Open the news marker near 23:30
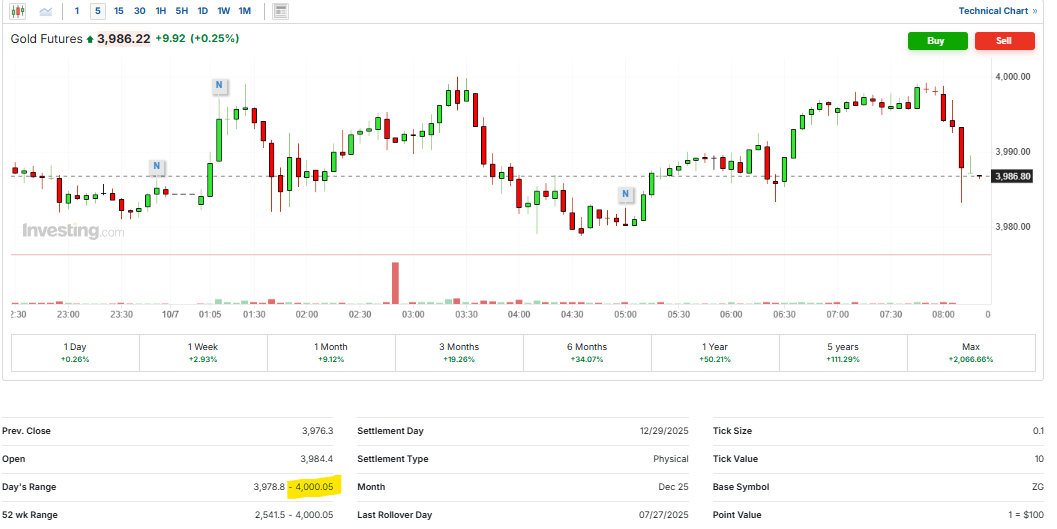Viewport: 1057px width, 529px height. 157,166
